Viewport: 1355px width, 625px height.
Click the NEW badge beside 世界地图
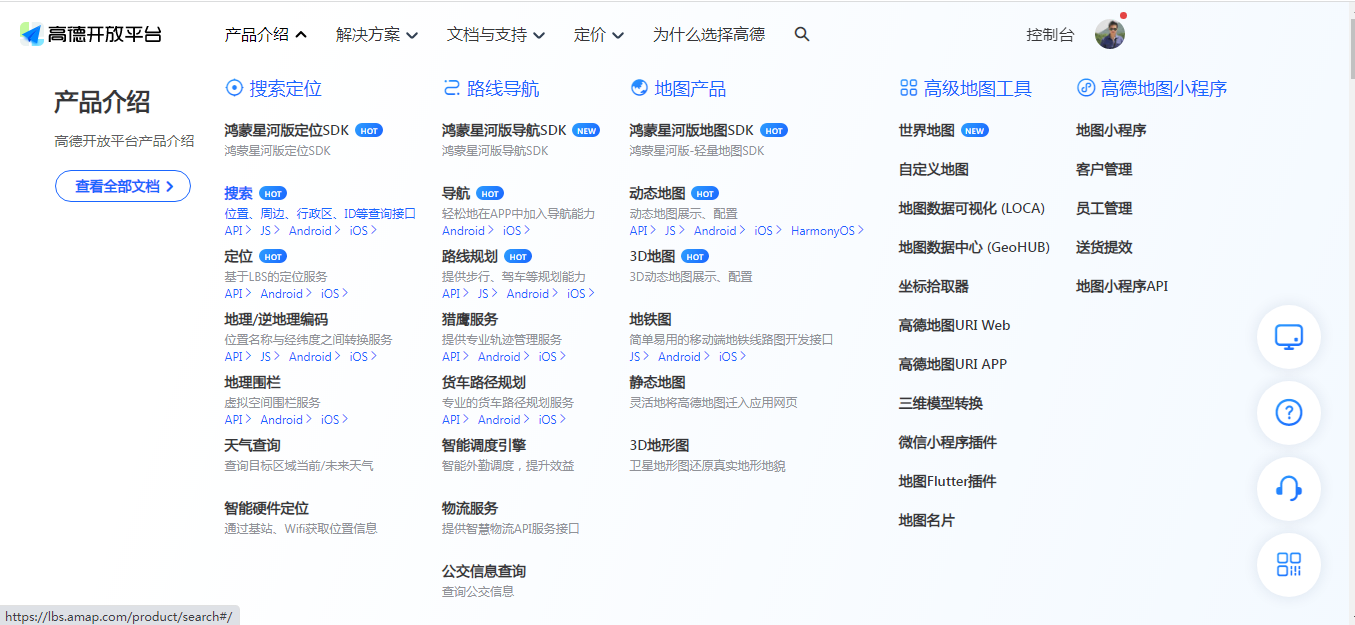click(975, 130)
